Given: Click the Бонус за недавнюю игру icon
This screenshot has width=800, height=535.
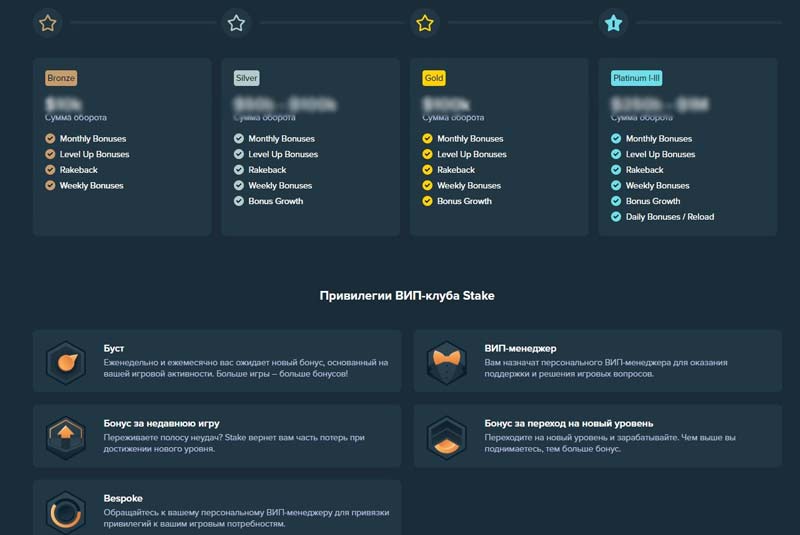Looking at the screenshot, I should coord(66,437).
